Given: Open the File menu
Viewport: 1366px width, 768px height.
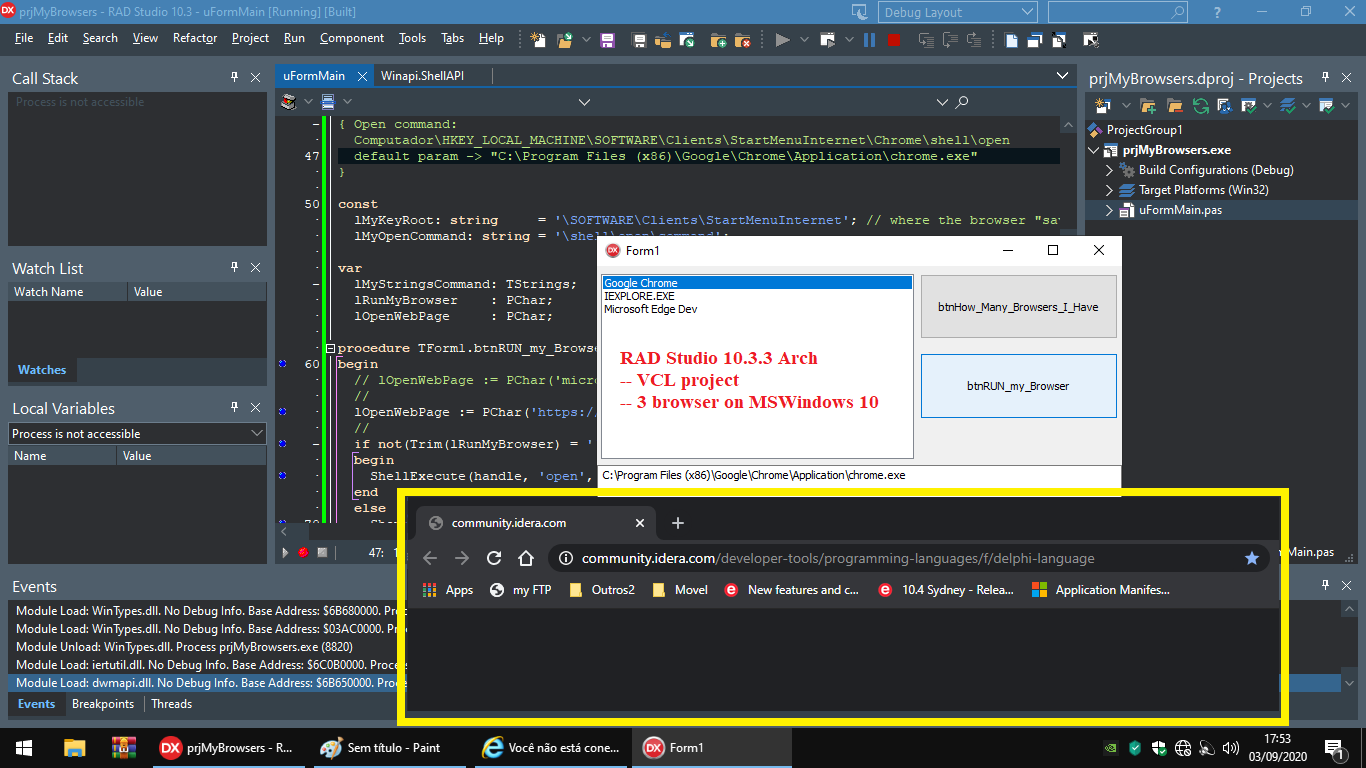Looking at the screenshot, I should (x=24, y=38).
